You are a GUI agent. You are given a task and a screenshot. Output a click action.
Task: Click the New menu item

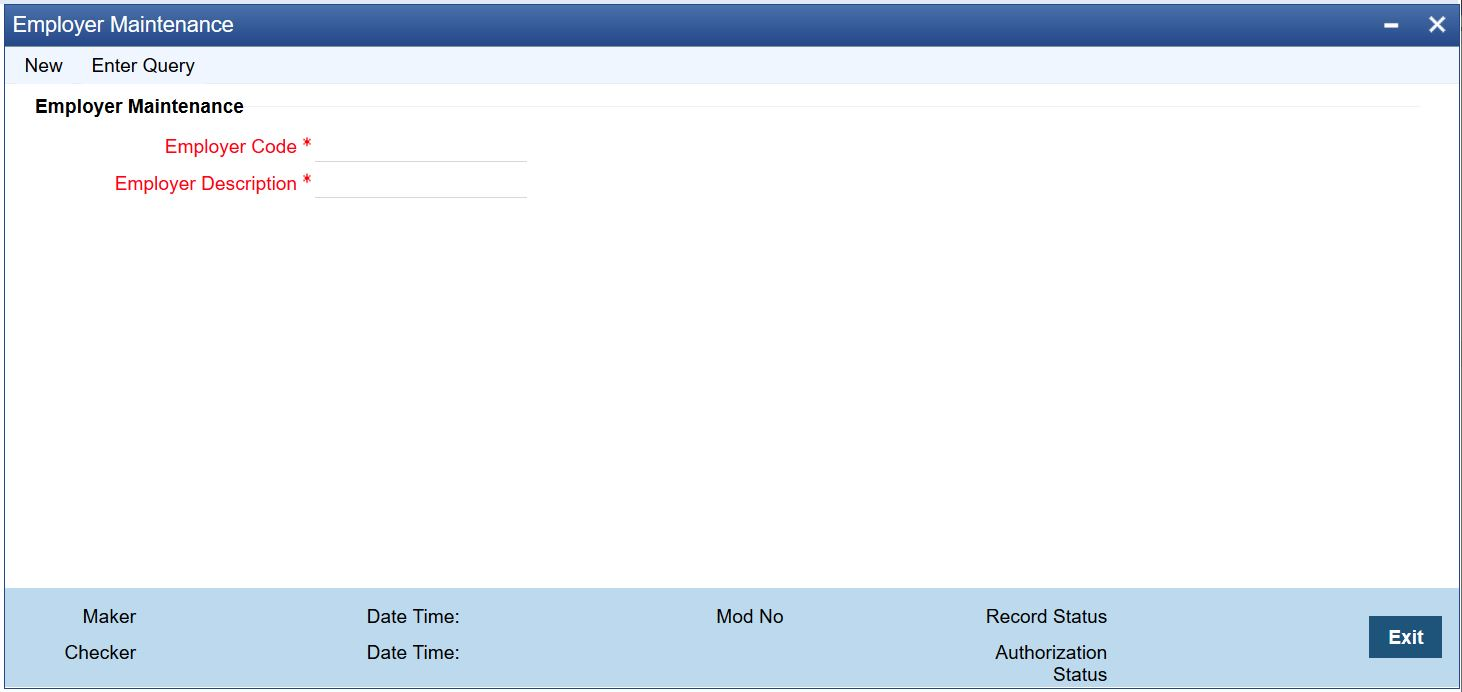[44, 65]
